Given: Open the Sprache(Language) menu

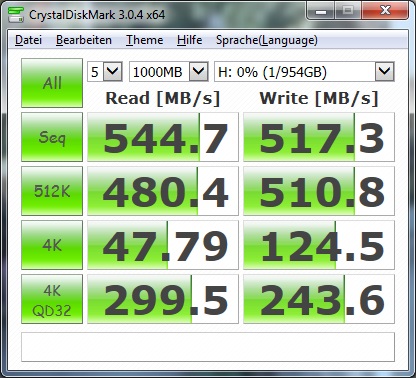Looking at the screenshot, I should click(267, 40).
